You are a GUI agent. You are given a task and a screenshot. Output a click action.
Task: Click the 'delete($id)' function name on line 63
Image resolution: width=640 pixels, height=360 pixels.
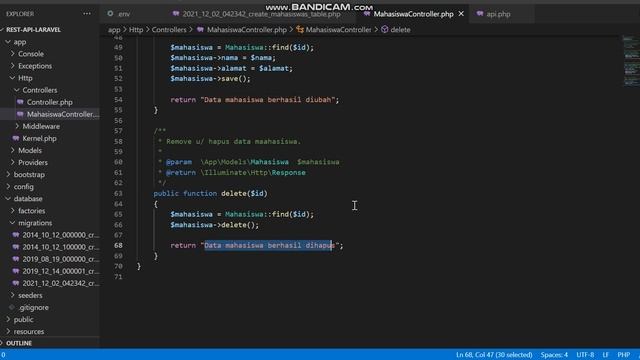click(x=244, y=193)
